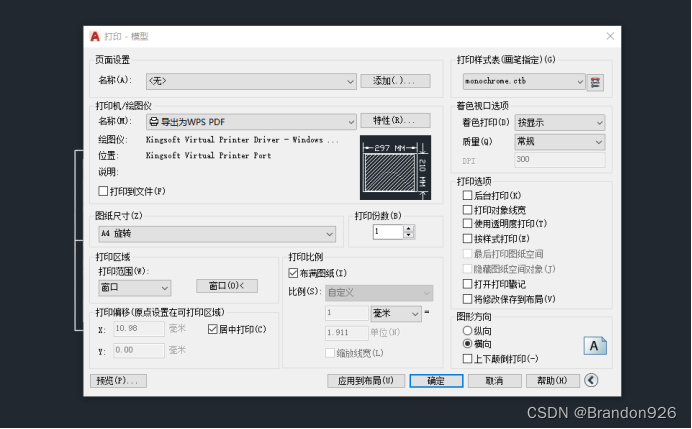Select 纵向 orientation radio button

[x=467, y=331]
